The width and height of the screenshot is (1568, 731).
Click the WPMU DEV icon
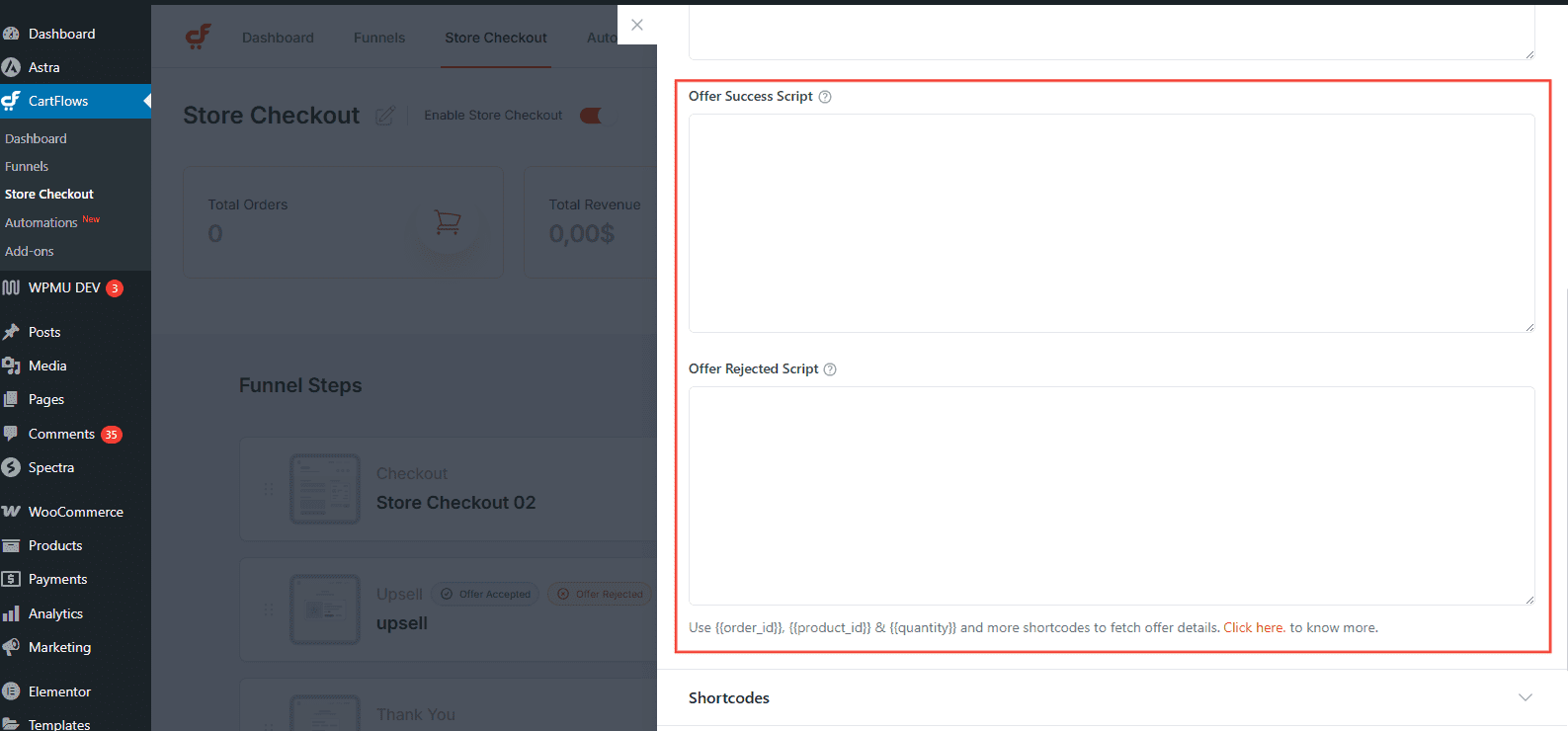click(11, 287)
